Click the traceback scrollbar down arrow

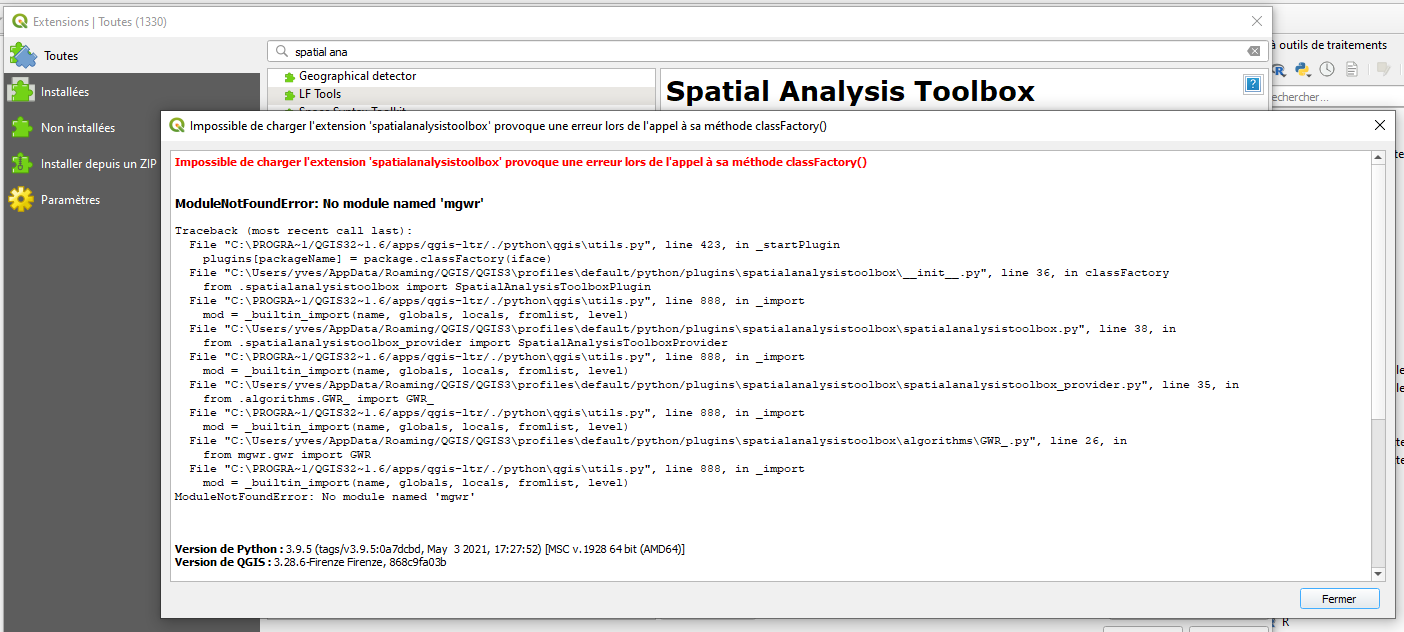click(1378, 574)
